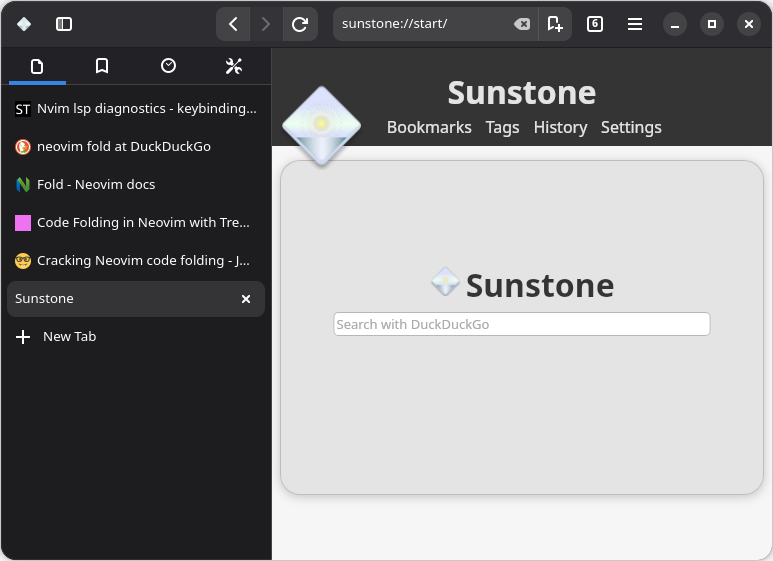Screen dimensions: 773x561
Task: Close the Sunstone tab
Action: point(246,299)
